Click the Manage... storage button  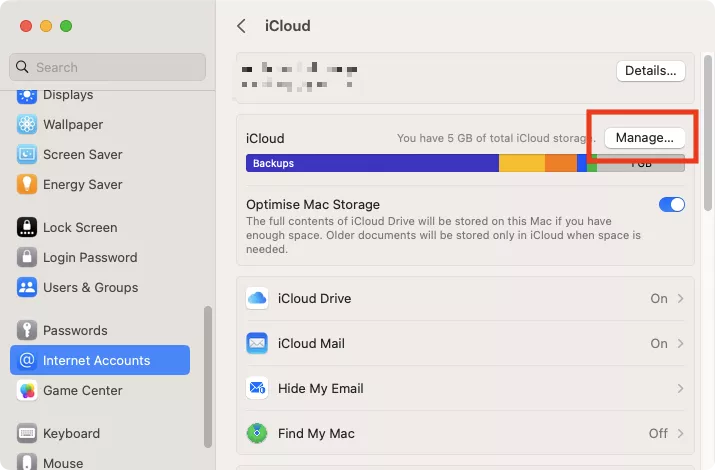(x=645, y=137)
